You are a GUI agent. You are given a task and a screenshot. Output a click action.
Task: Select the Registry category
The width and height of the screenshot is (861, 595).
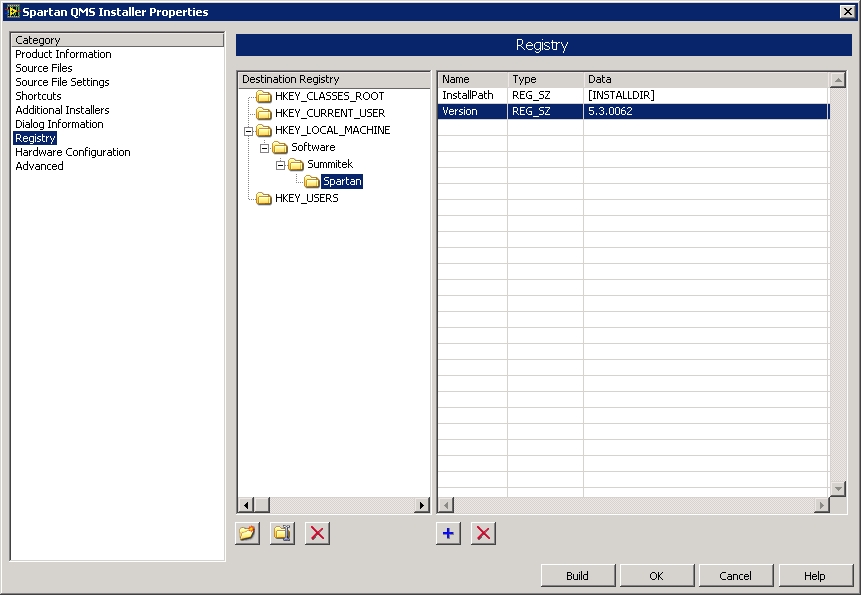coord(35,138)
